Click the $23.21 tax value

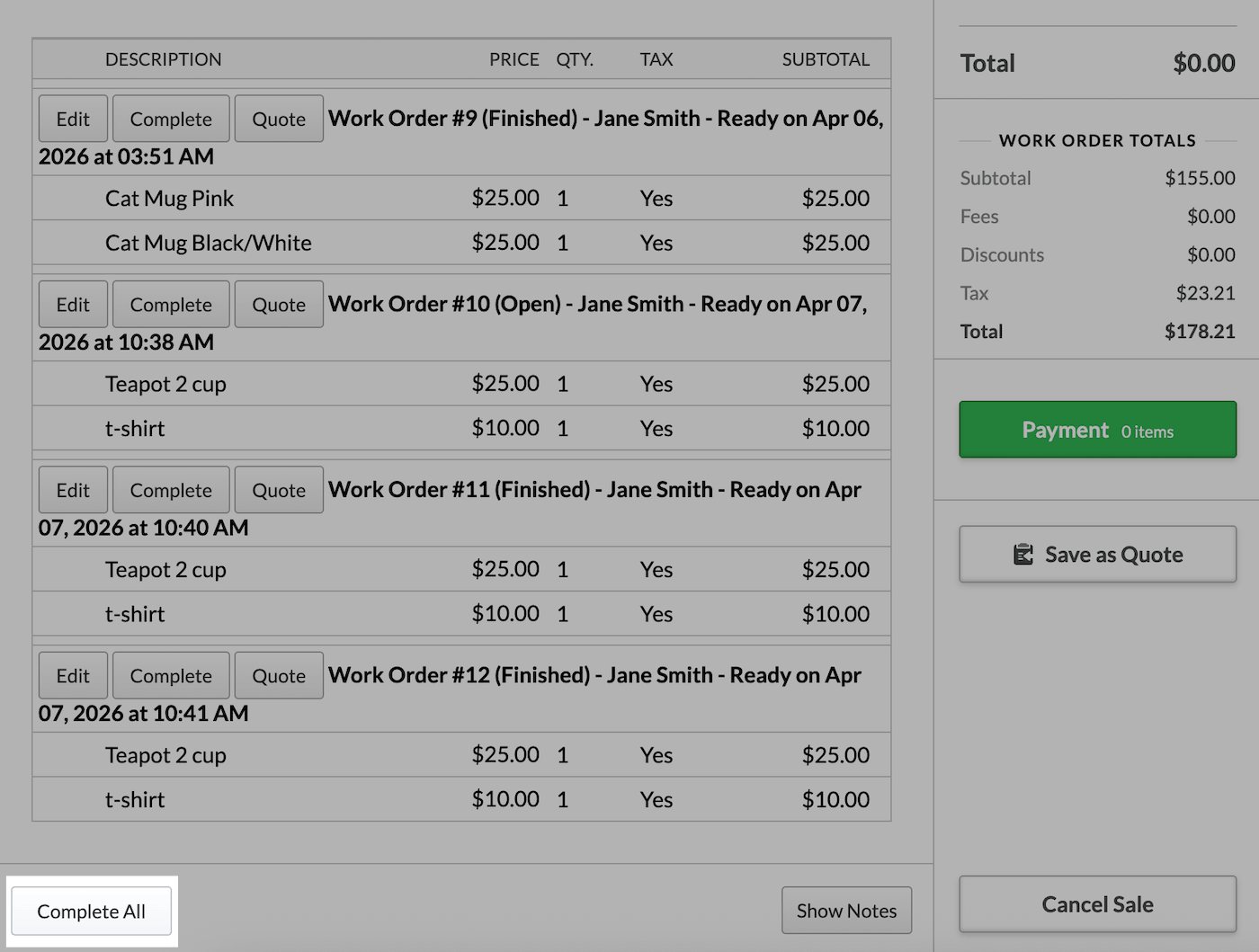(1205, 293)
